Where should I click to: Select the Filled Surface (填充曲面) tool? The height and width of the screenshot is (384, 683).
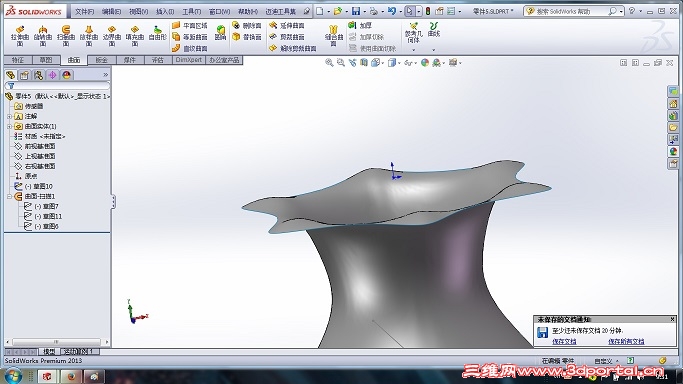(135, 35)
